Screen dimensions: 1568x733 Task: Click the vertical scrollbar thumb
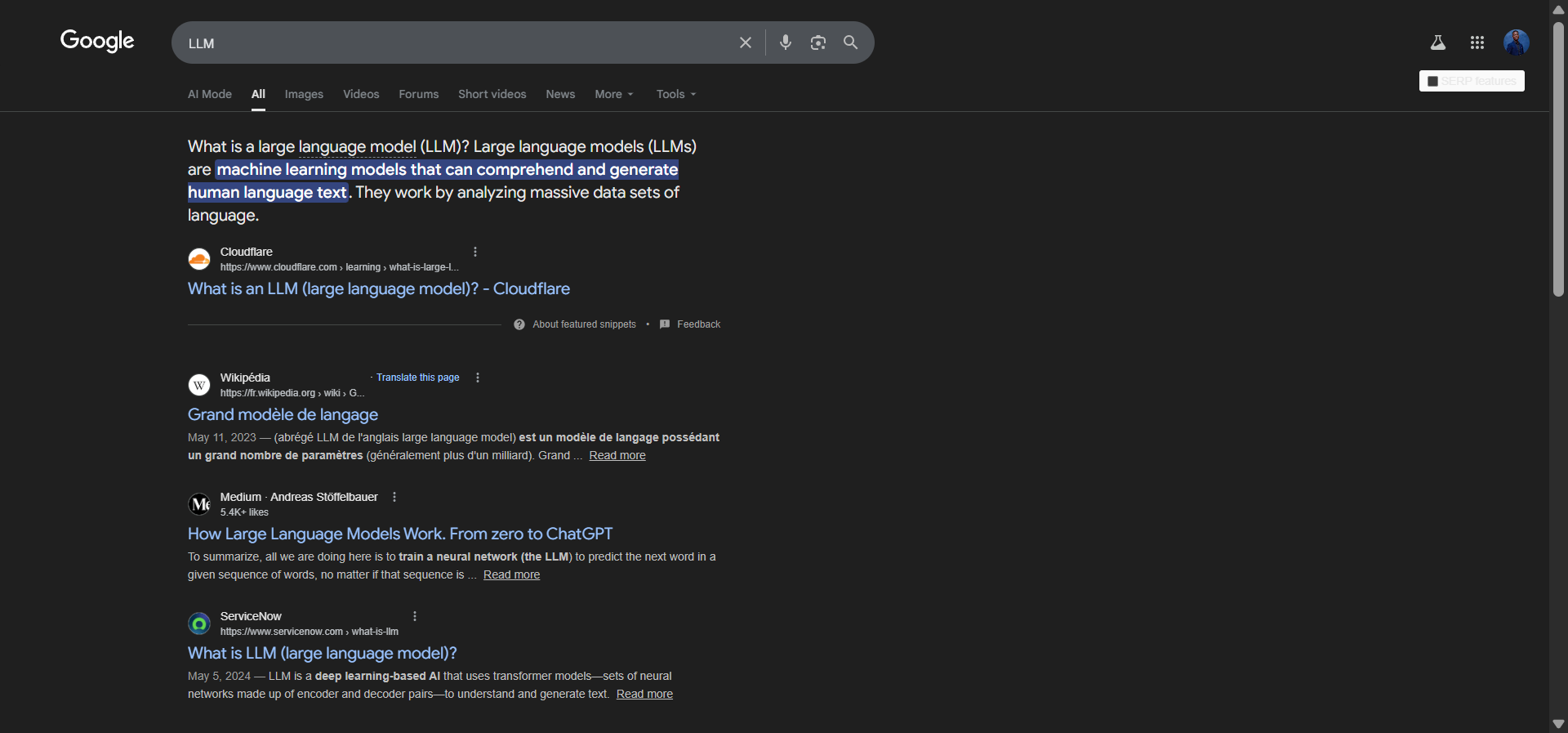point(1558,159)
